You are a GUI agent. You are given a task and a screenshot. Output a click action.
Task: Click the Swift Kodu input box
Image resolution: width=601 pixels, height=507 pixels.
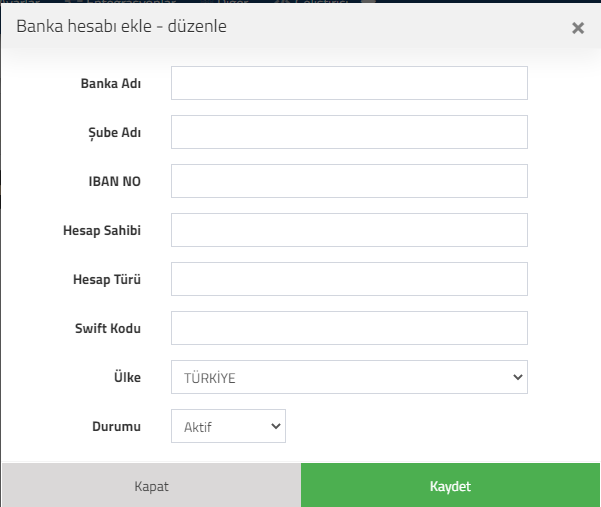point(349,328)
